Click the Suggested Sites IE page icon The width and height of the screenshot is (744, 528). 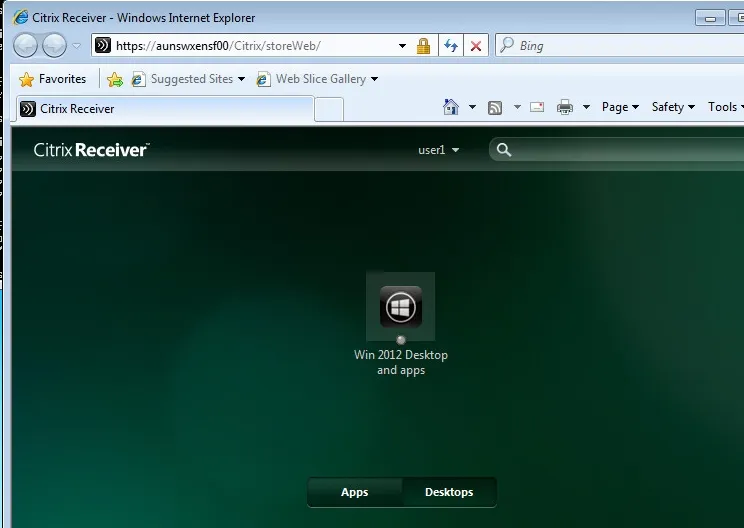coord(138,79)
